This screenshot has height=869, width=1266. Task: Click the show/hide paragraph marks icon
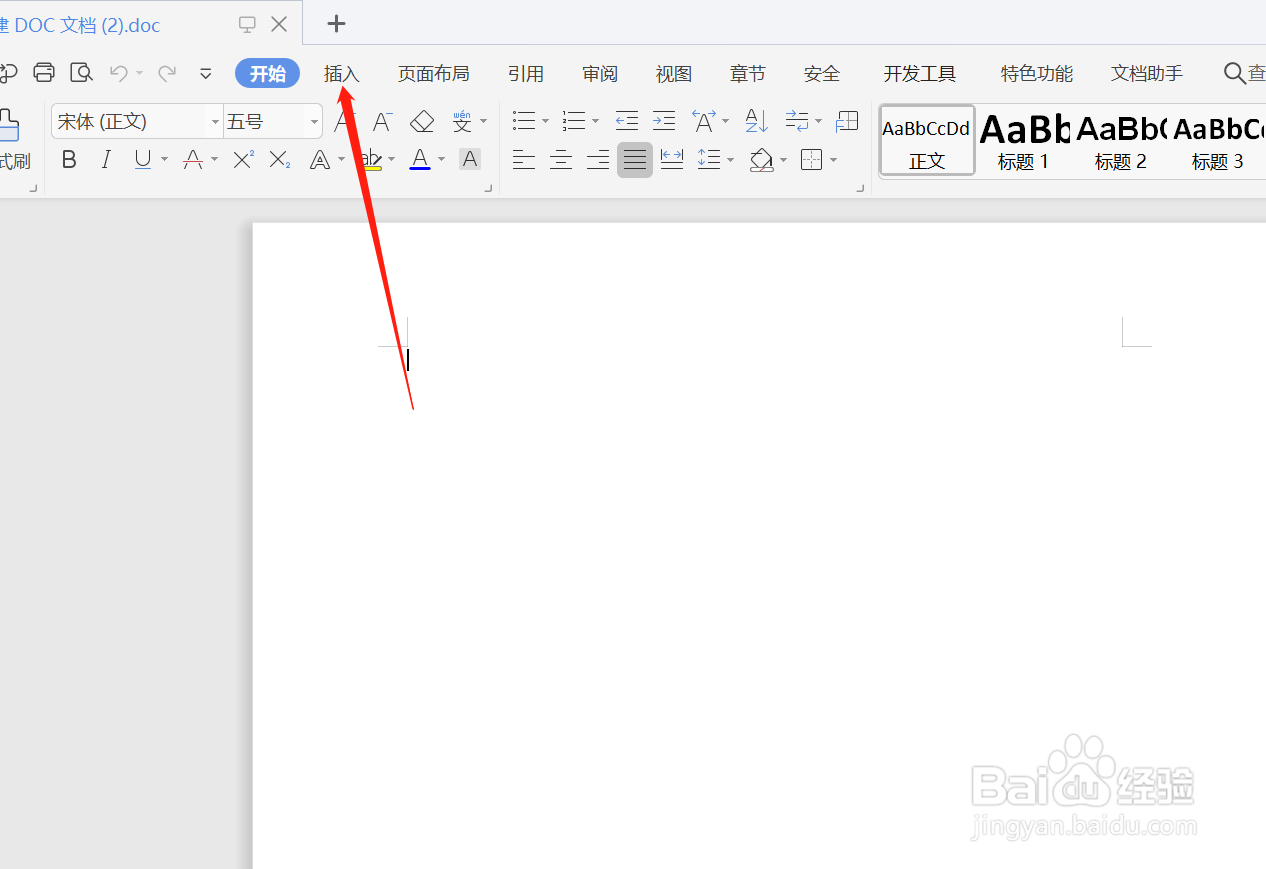pos(797,122)
